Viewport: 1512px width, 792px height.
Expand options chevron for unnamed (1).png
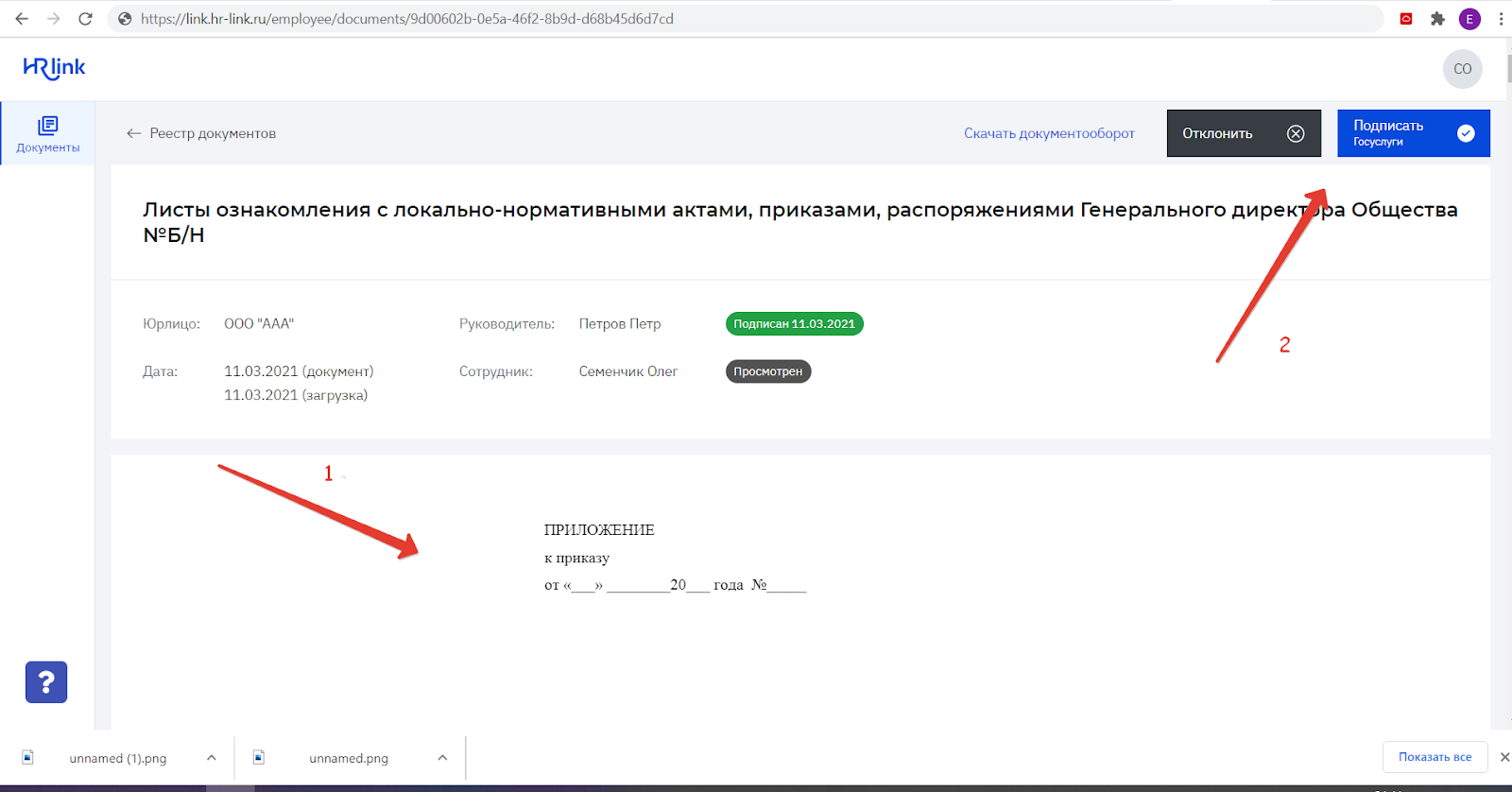coord(212,758)
